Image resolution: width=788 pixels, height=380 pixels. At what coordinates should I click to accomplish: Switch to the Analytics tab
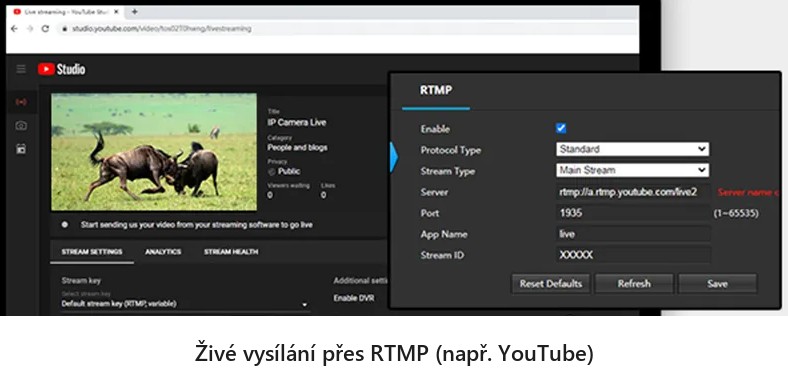tap(163, 252)
